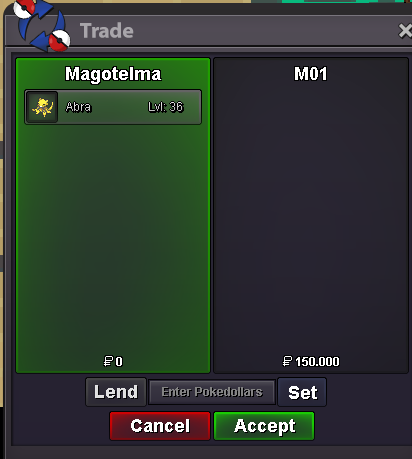Click the Abra sprite thumbnail
This screenshot has height=459, width=412.
click(x=42, y=107)
